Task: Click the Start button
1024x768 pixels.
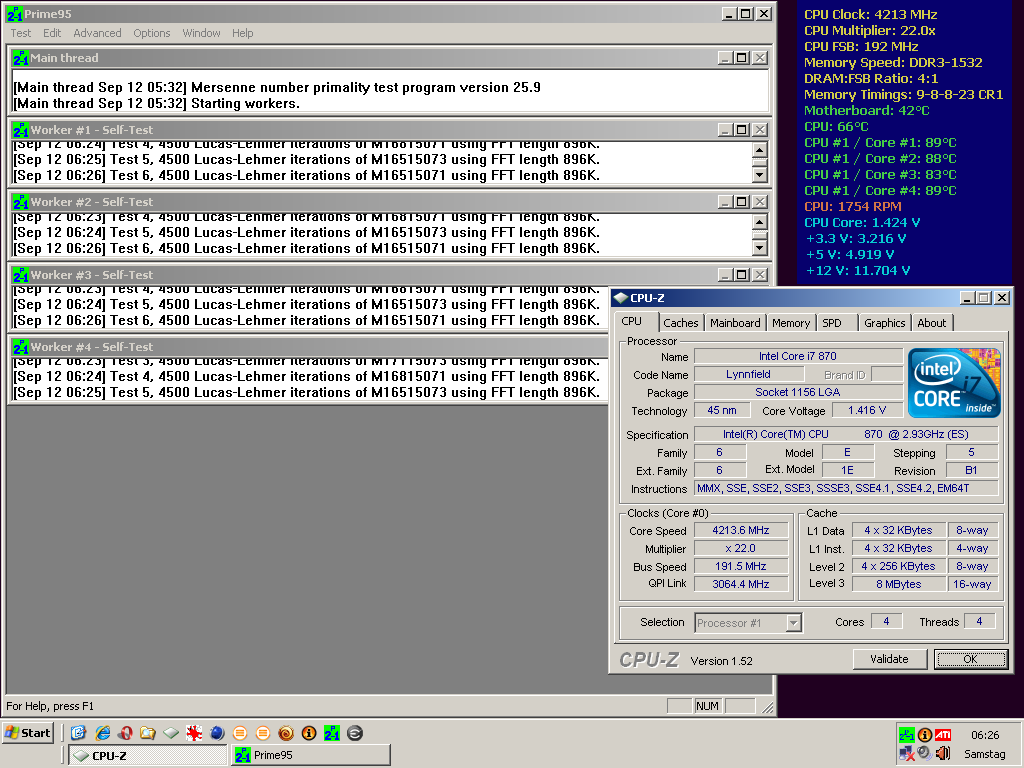Action: tap(28, 733)
